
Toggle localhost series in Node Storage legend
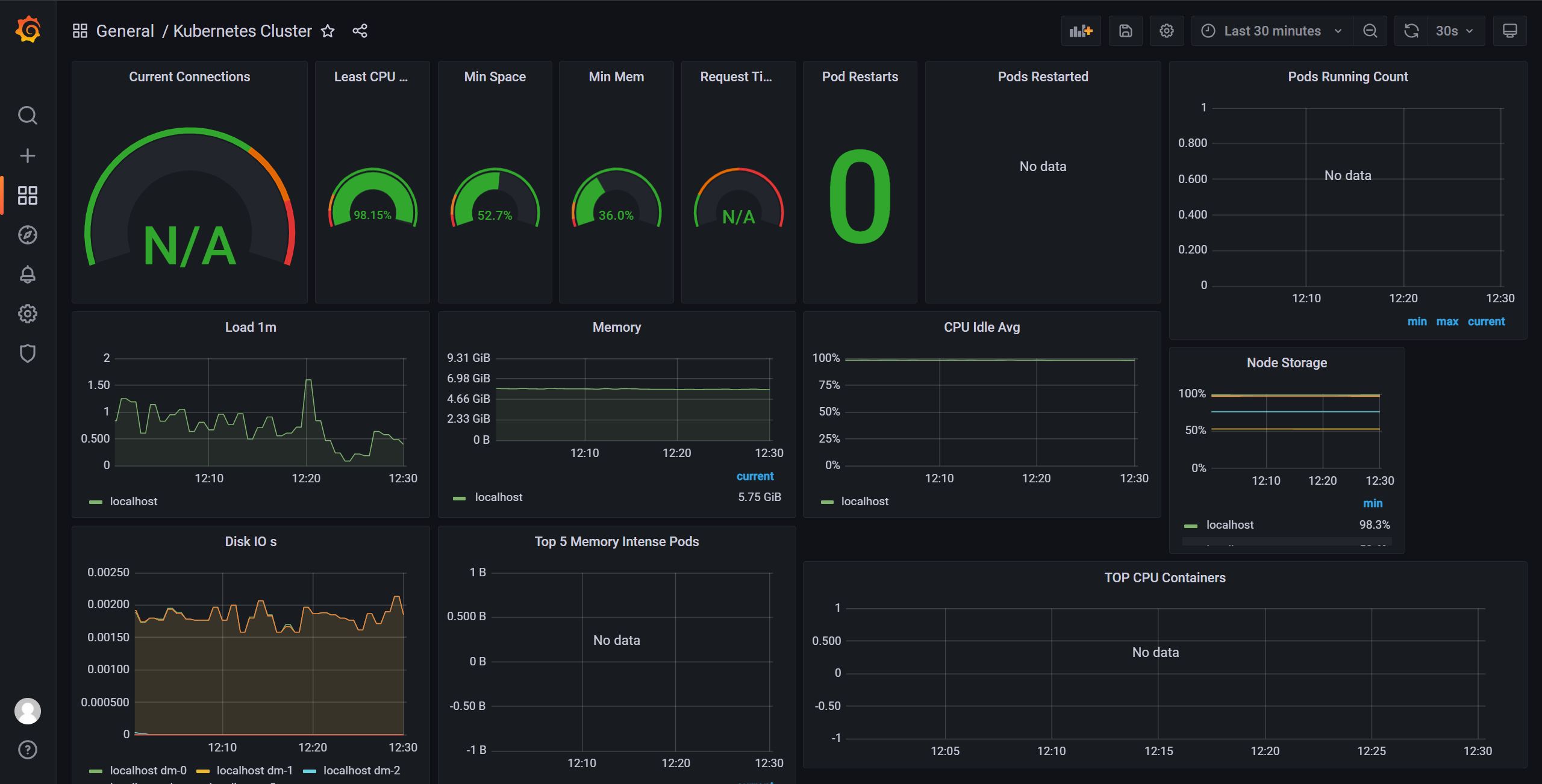[x=1229, y=524]
